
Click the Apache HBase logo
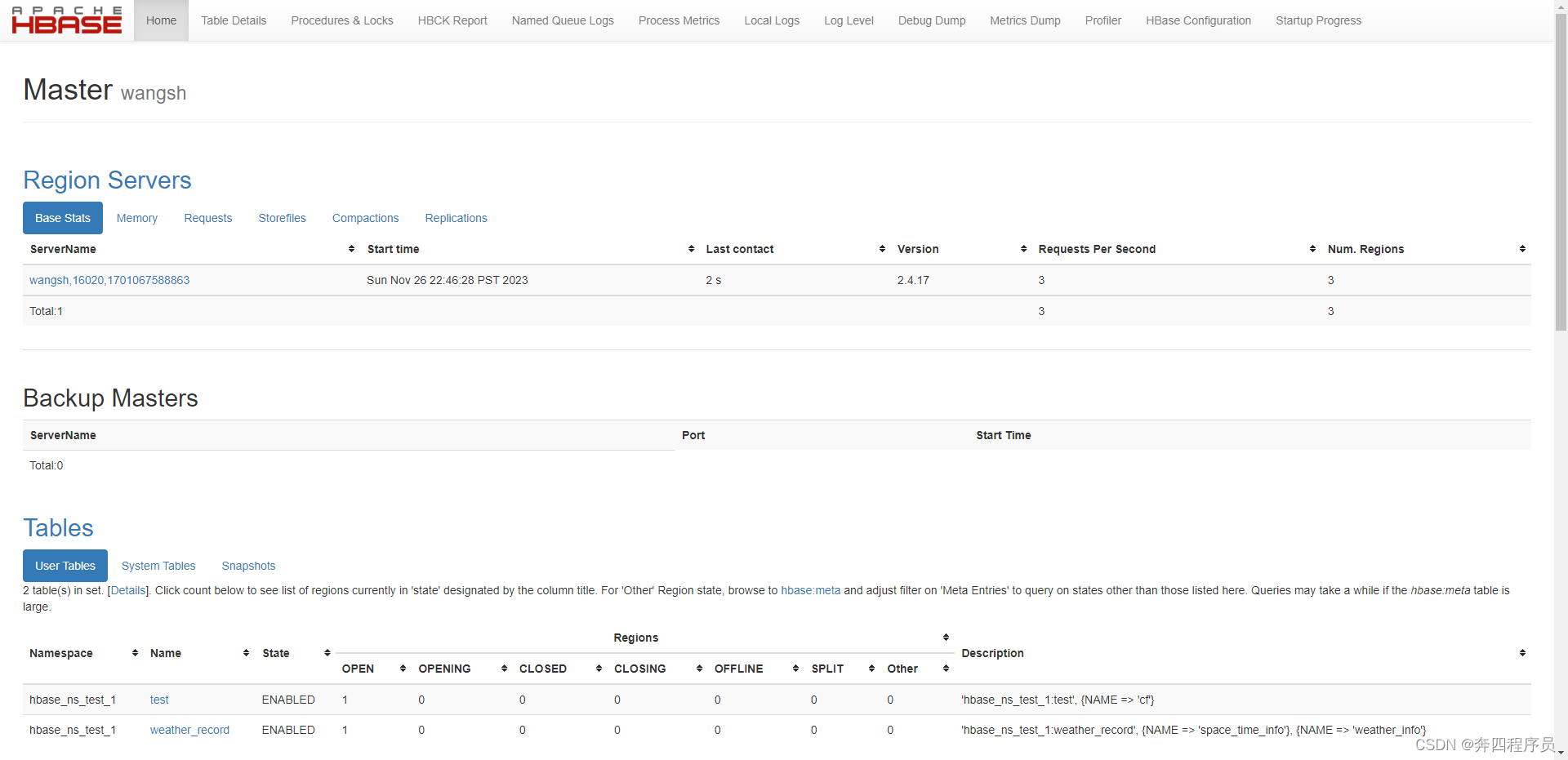tap(67, 20)
